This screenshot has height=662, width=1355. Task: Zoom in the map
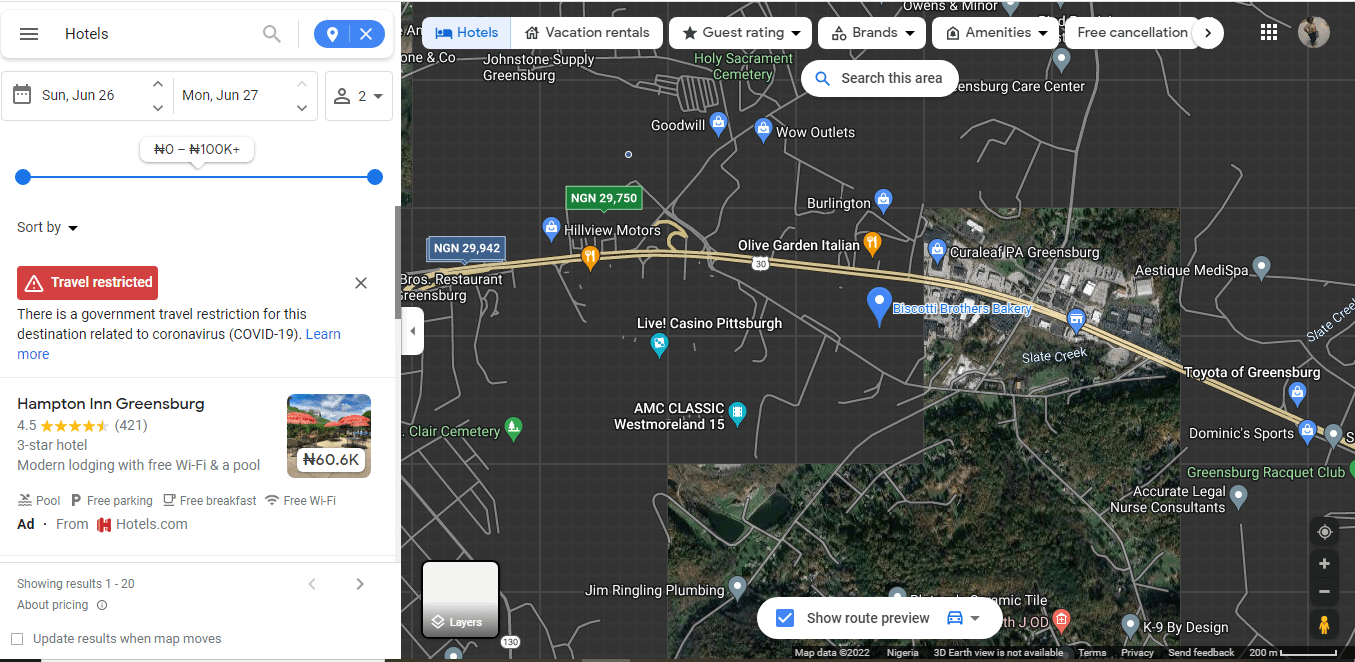(x=1324, y=564)
